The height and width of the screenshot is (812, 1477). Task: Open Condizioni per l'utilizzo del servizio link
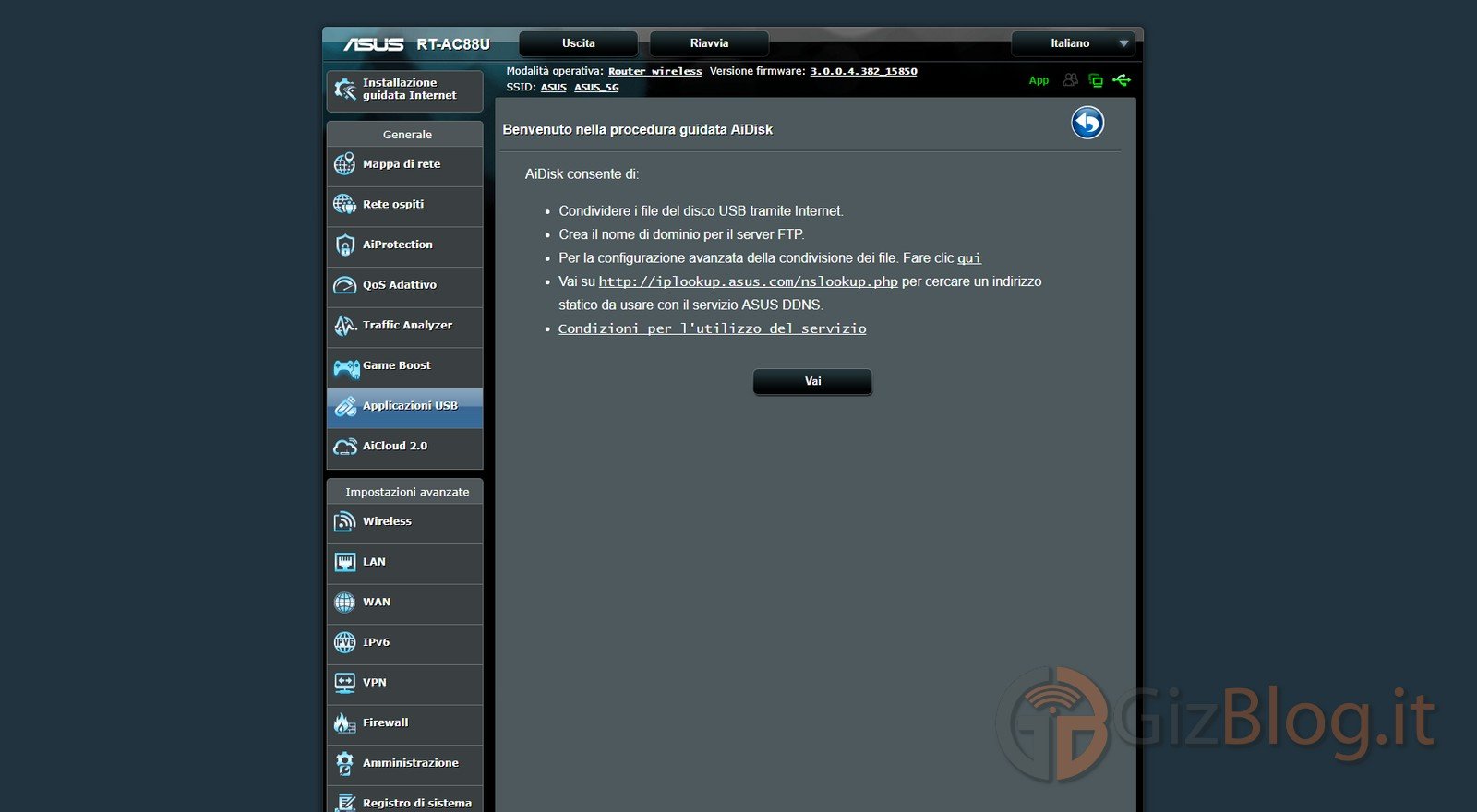tap(712, 328)
